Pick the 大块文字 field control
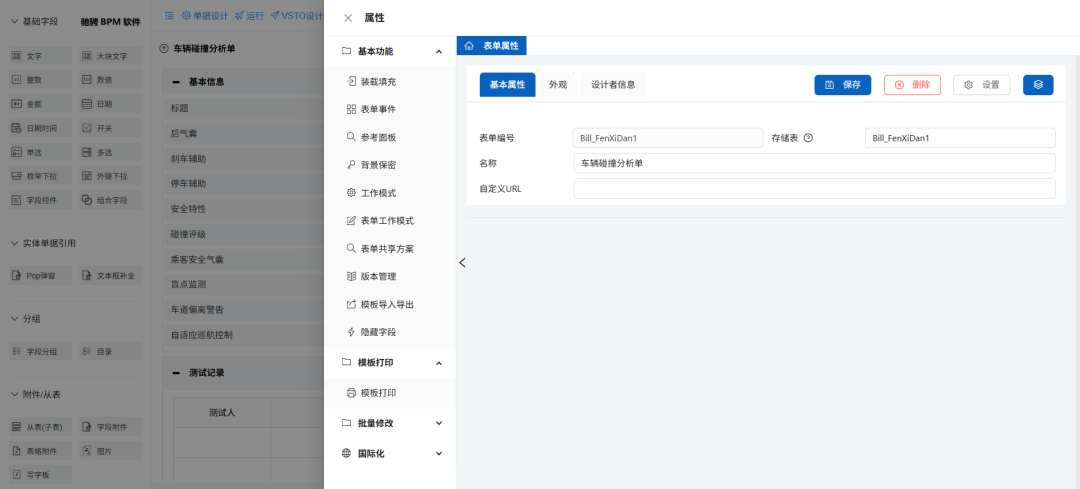This screenshot has height=489, width=1080. pos(110,56)
